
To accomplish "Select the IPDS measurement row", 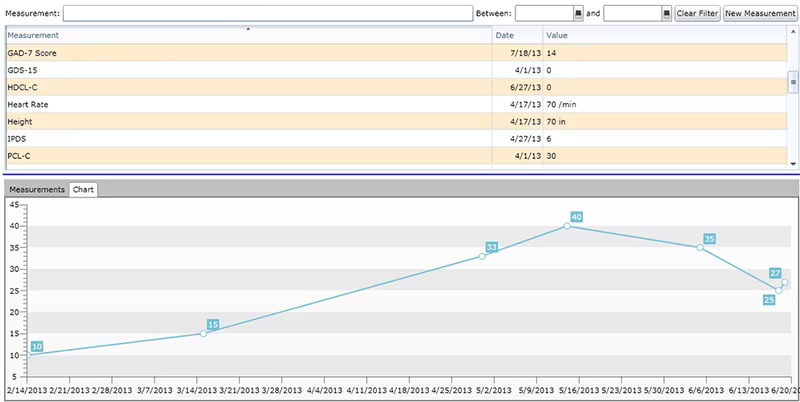I will click(x=396, y=139).
